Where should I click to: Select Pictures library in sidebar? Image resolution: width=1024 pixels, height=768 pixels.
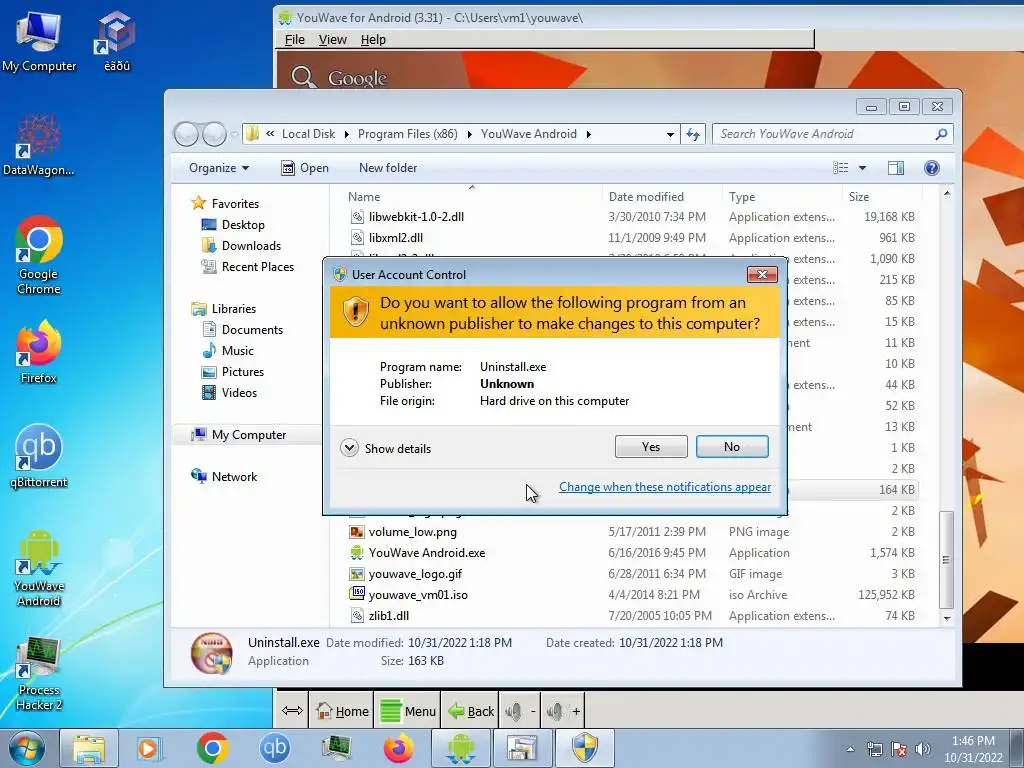point(242,372)
